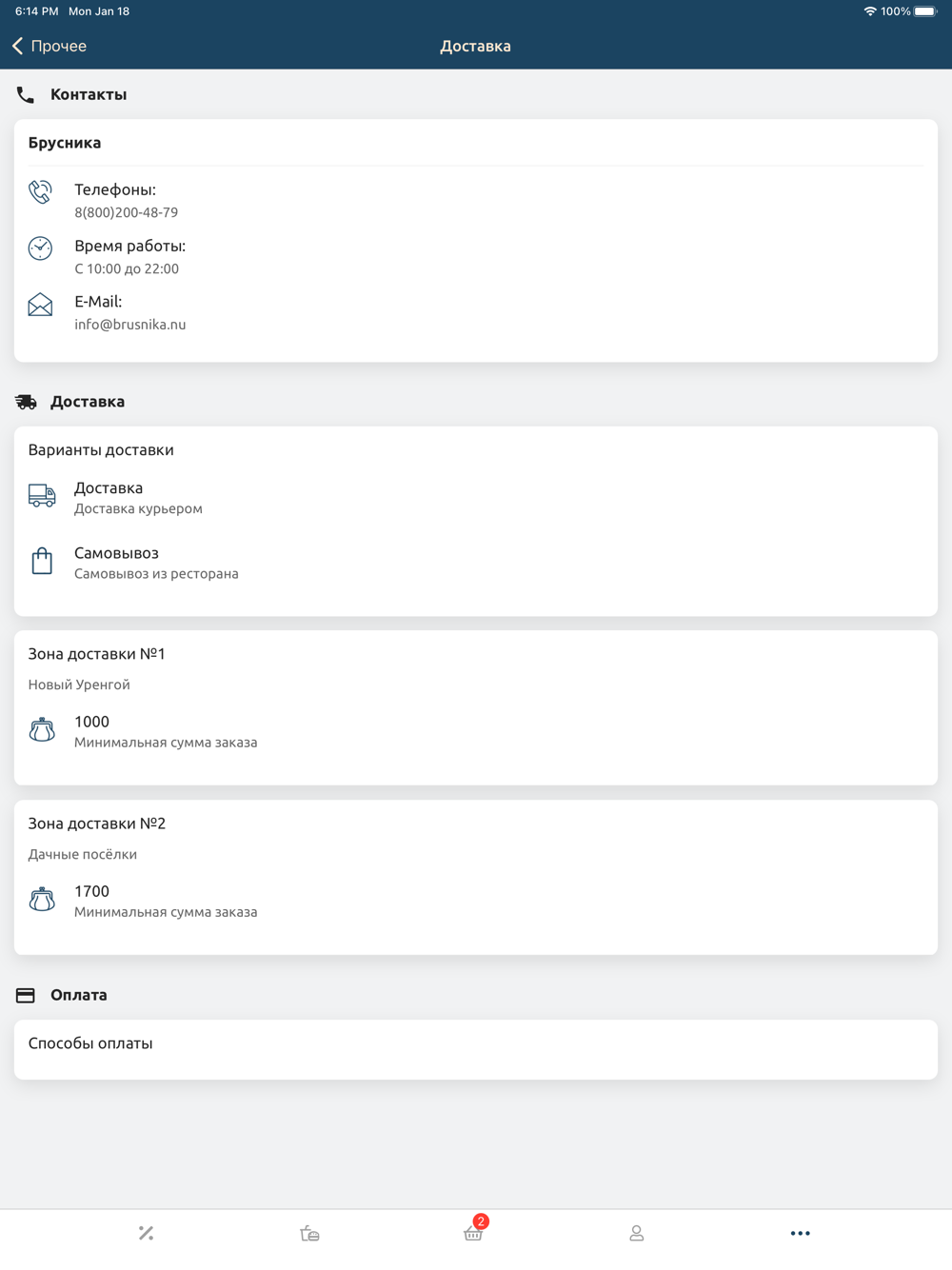This screenshot has width=952, height=1270.
Task: Open the food menu tab
Action: point(309,1233)
